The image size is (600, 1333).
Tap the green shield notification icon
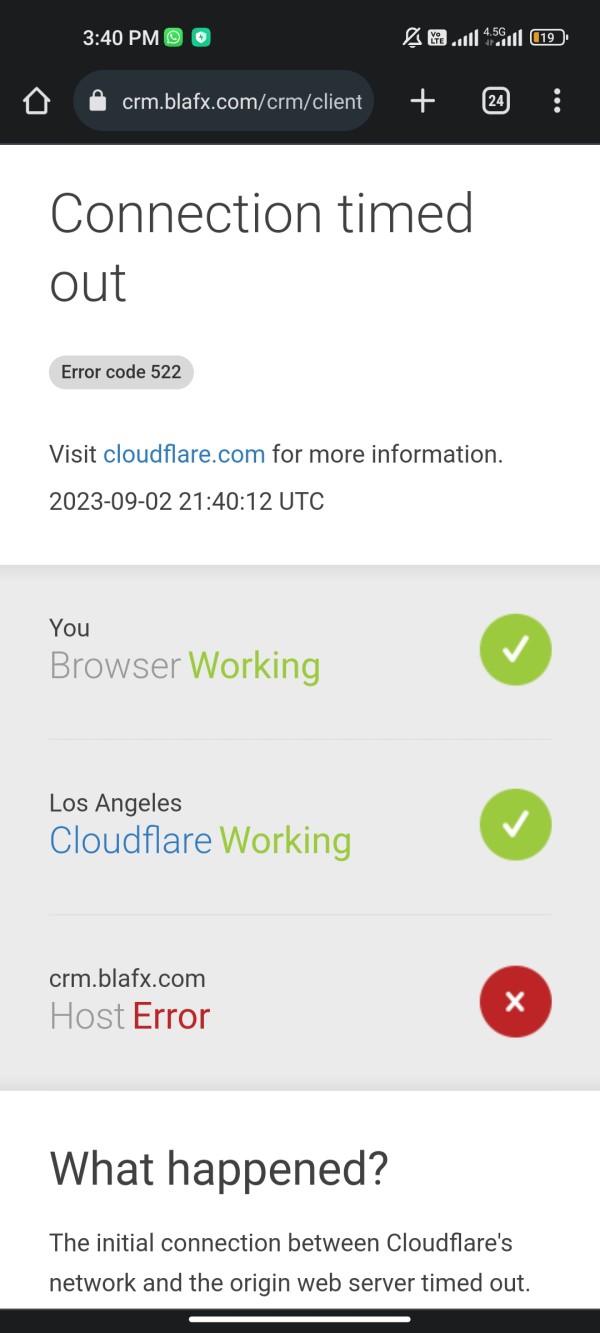pyautogui.click(x=201, y=38)
